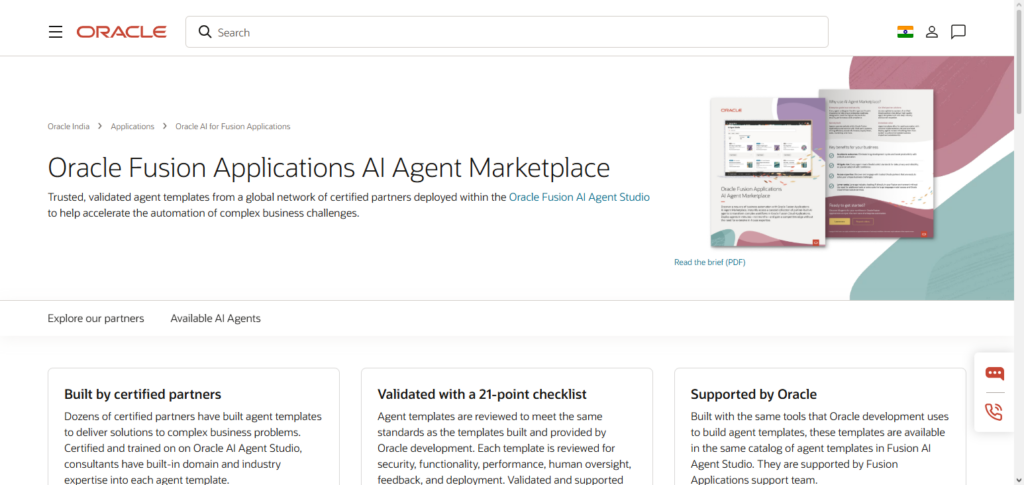Open the user account icon
Screen dimensions: 1024x485
tap(932, 32)
